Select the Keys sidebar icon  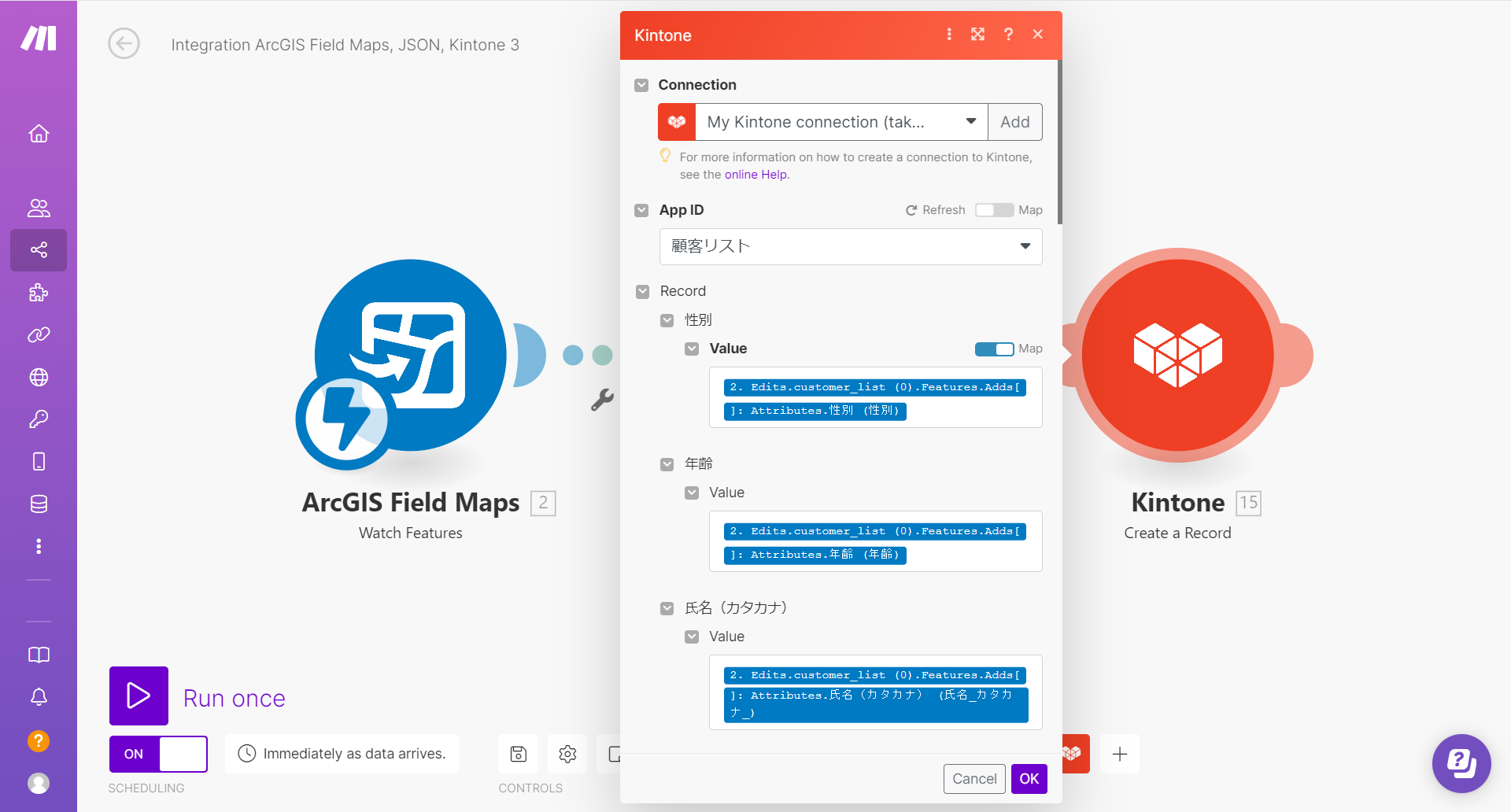(38, 419)
